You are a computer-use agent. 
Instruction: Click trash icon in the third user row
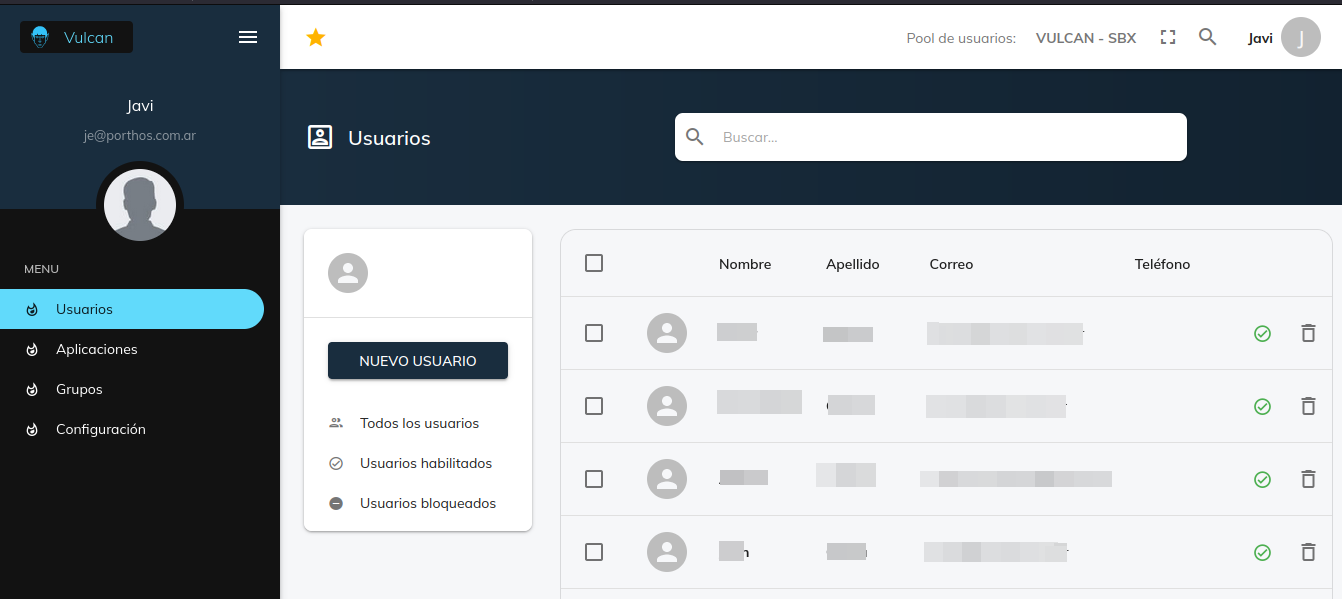[x=1307, y=479]
